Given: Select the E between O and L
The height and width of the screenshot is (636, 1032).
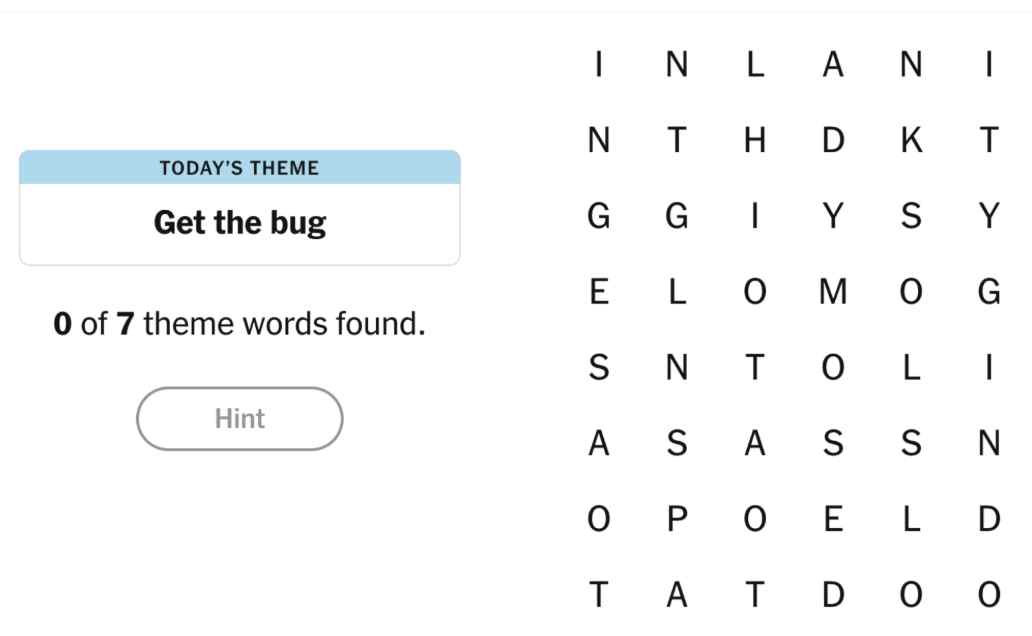Looking at the screenshot, I should tap(833, 519).
